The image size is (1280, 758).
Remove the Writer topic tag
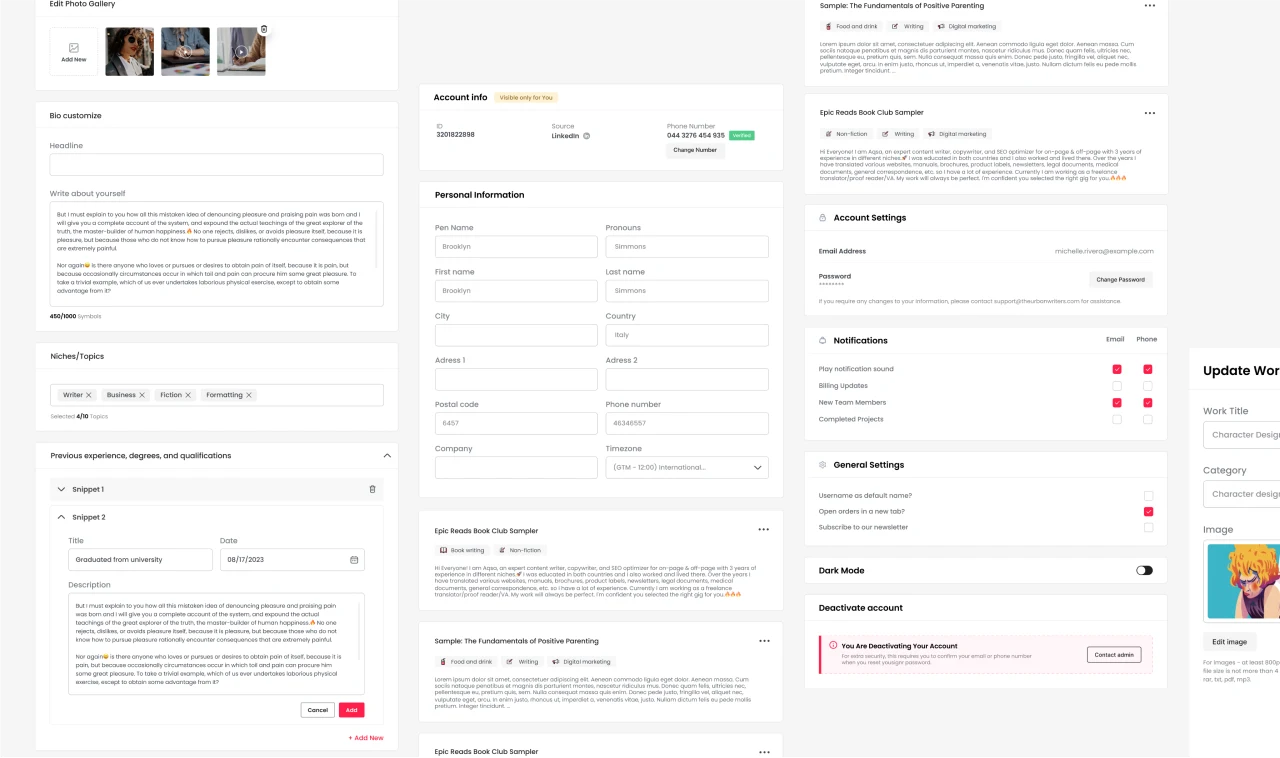[89, 395]
